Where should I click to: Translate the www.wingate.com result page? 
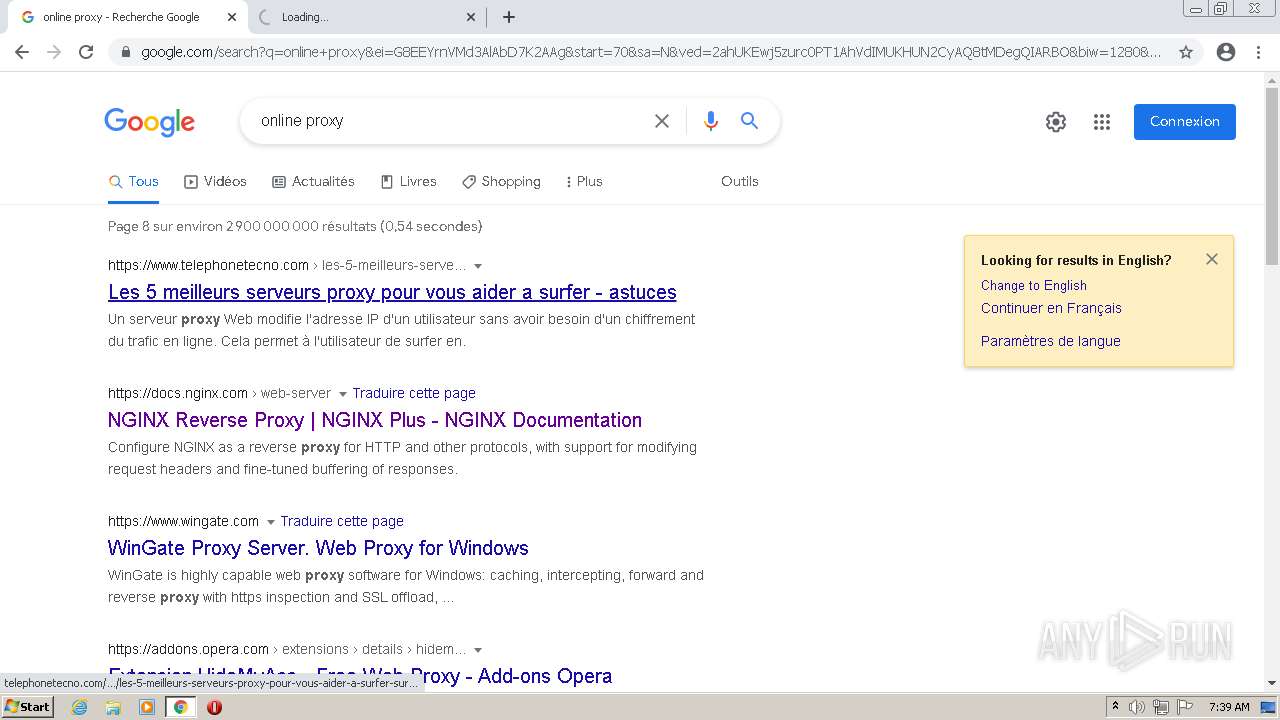click(x=342, y=522)
